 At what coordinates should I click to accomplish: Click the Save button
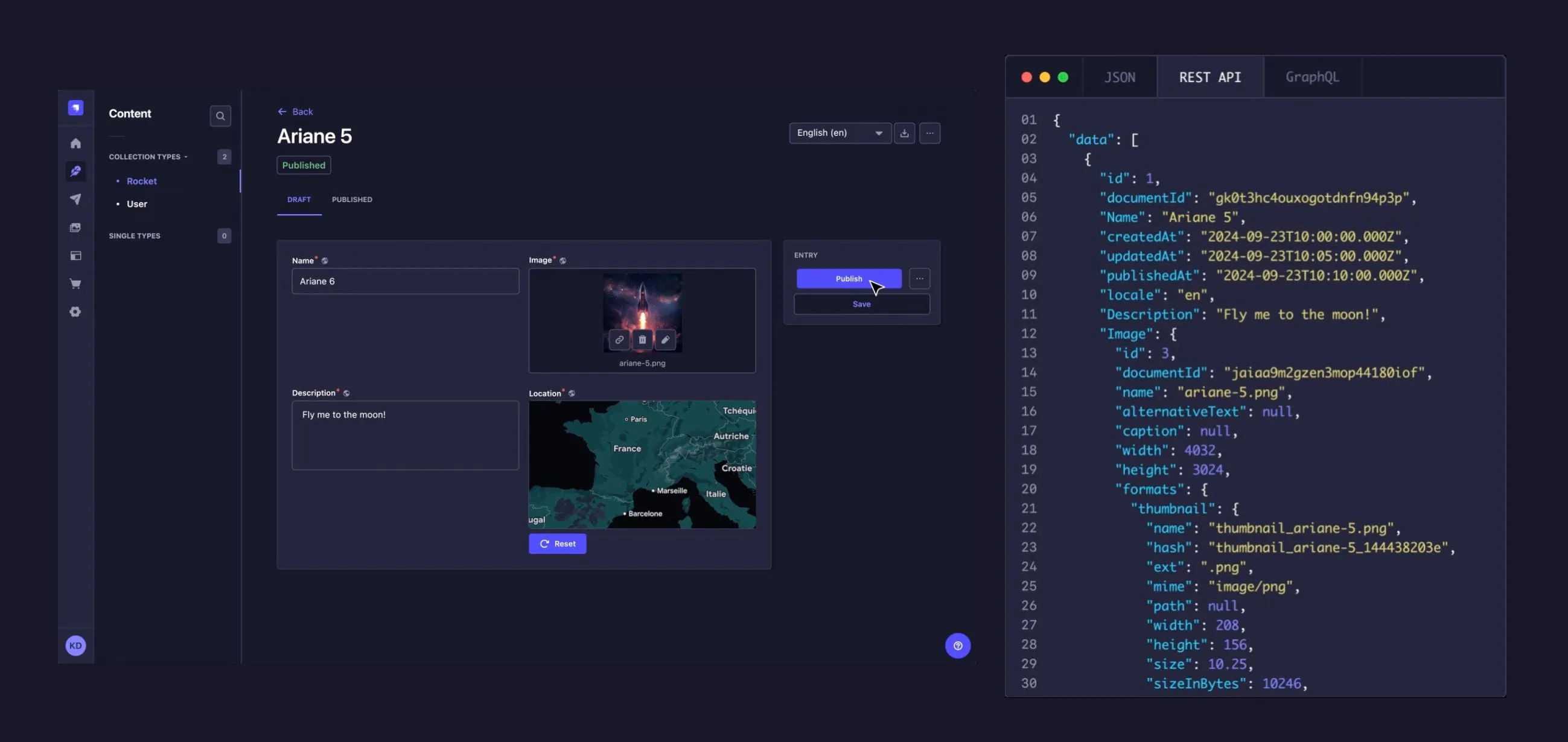(x=861, y=304)
